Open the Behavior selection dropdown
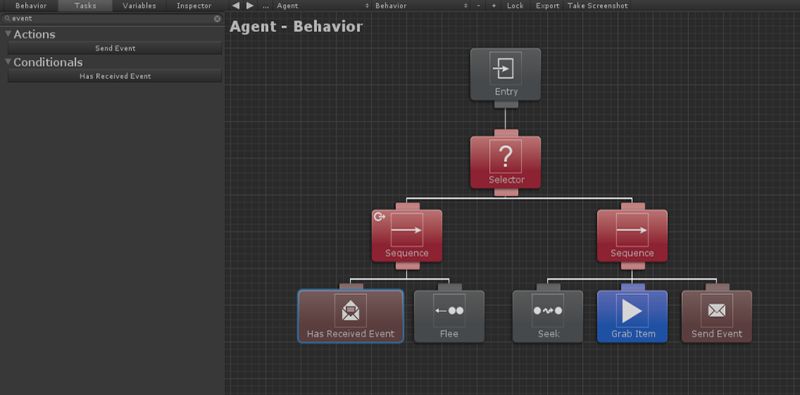 (x=420, y=6)
